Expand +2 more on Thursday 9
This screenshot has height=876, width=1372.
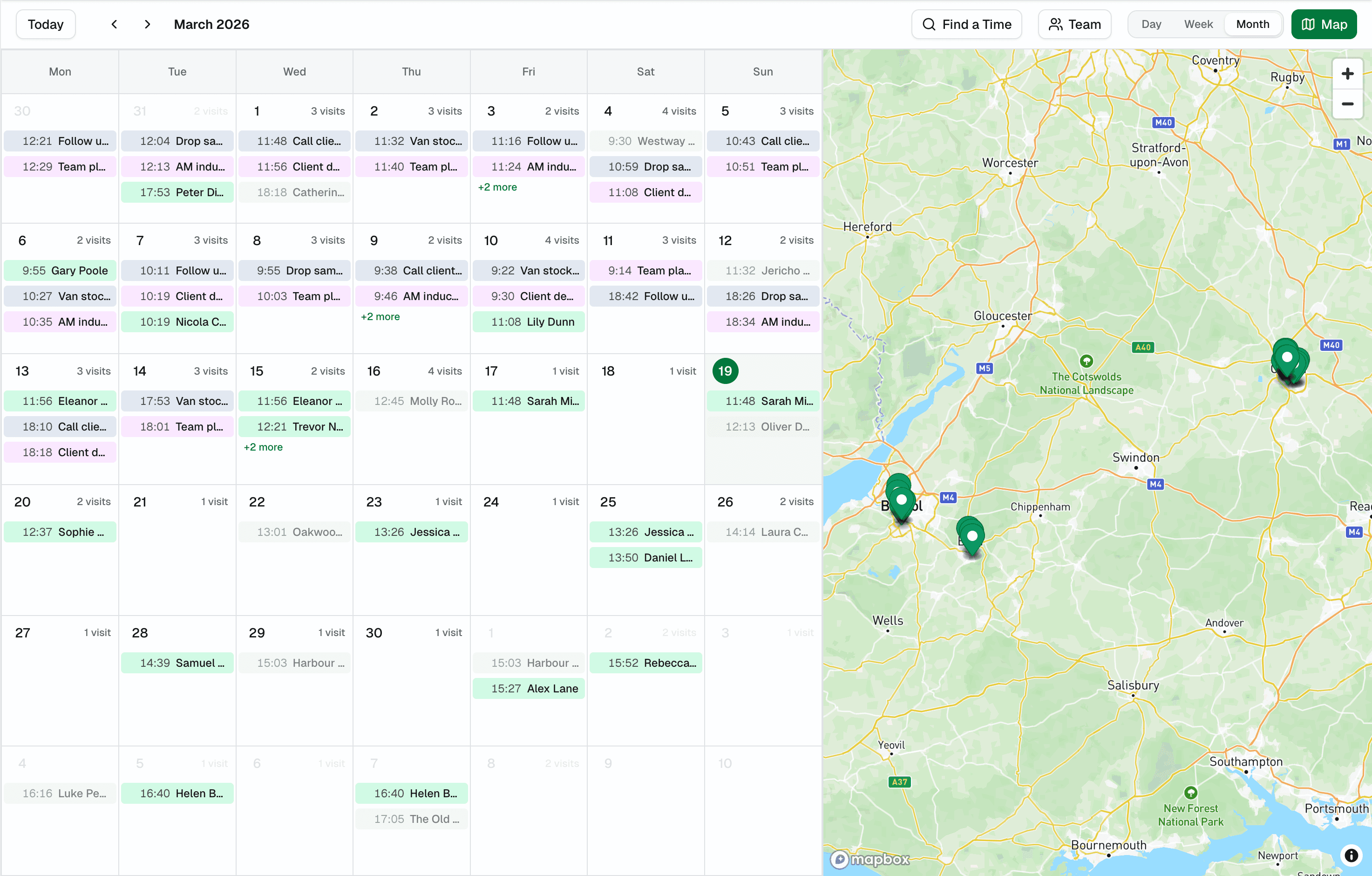point(380,316)
